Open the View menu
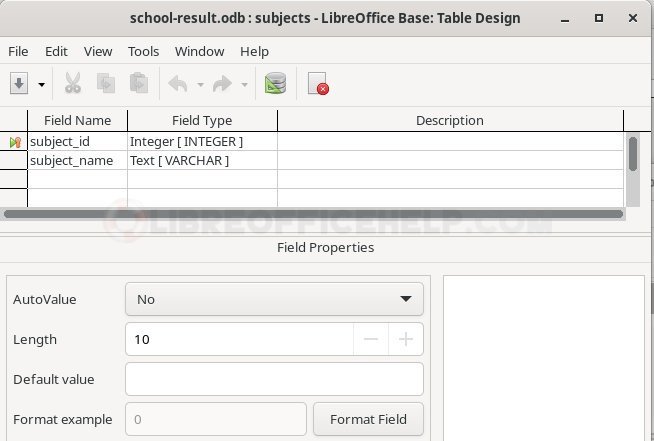654x441 pixels. point(98,51)
